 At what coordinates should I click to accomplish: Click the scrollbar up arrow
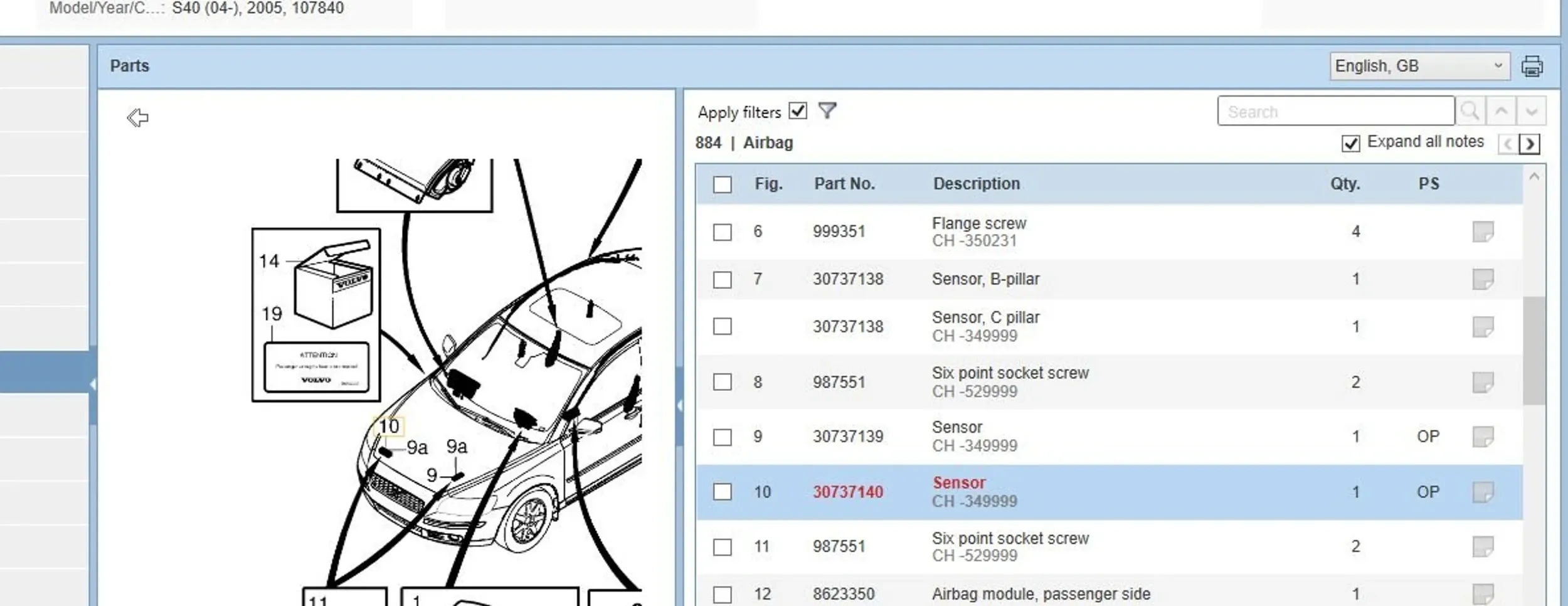click(x=1534, y=177)
